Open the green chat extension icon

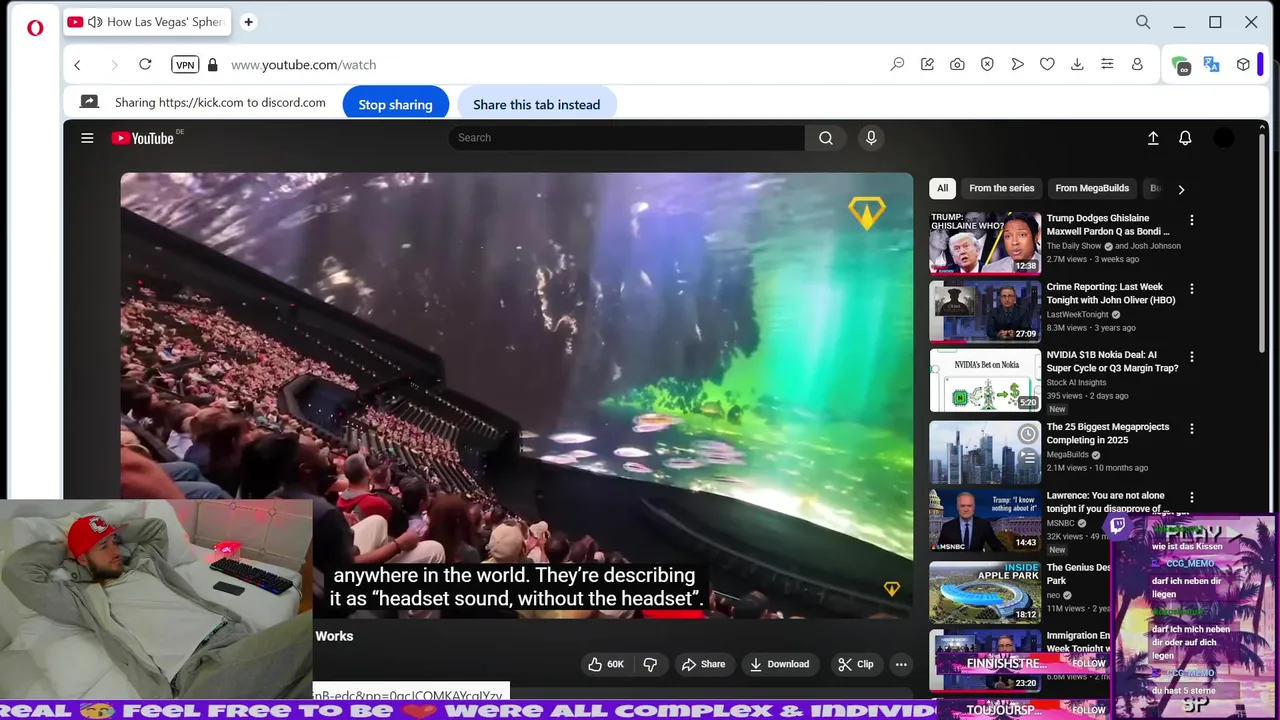click(1181, 65)
